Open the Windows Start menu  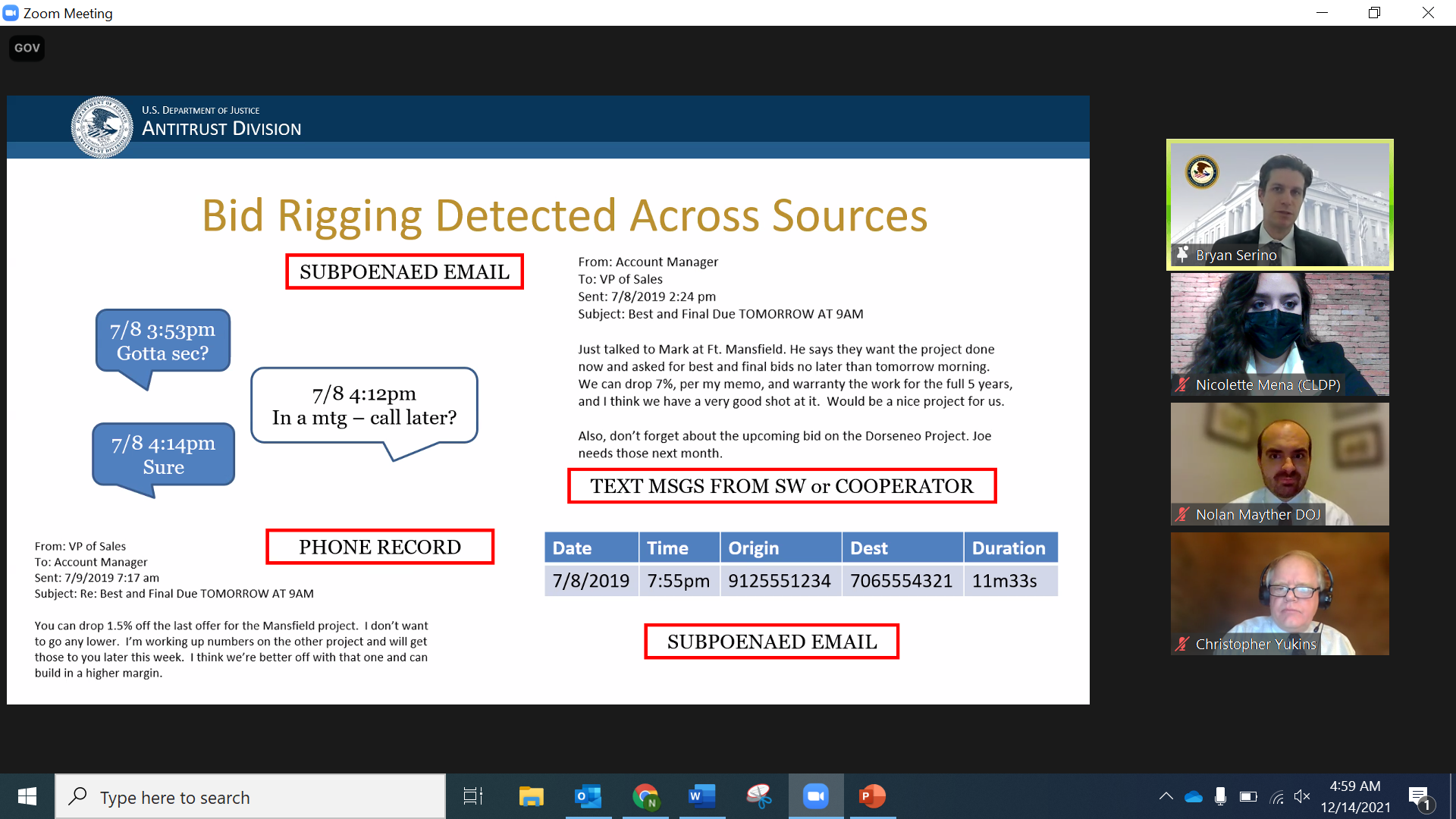coord(27,796)
